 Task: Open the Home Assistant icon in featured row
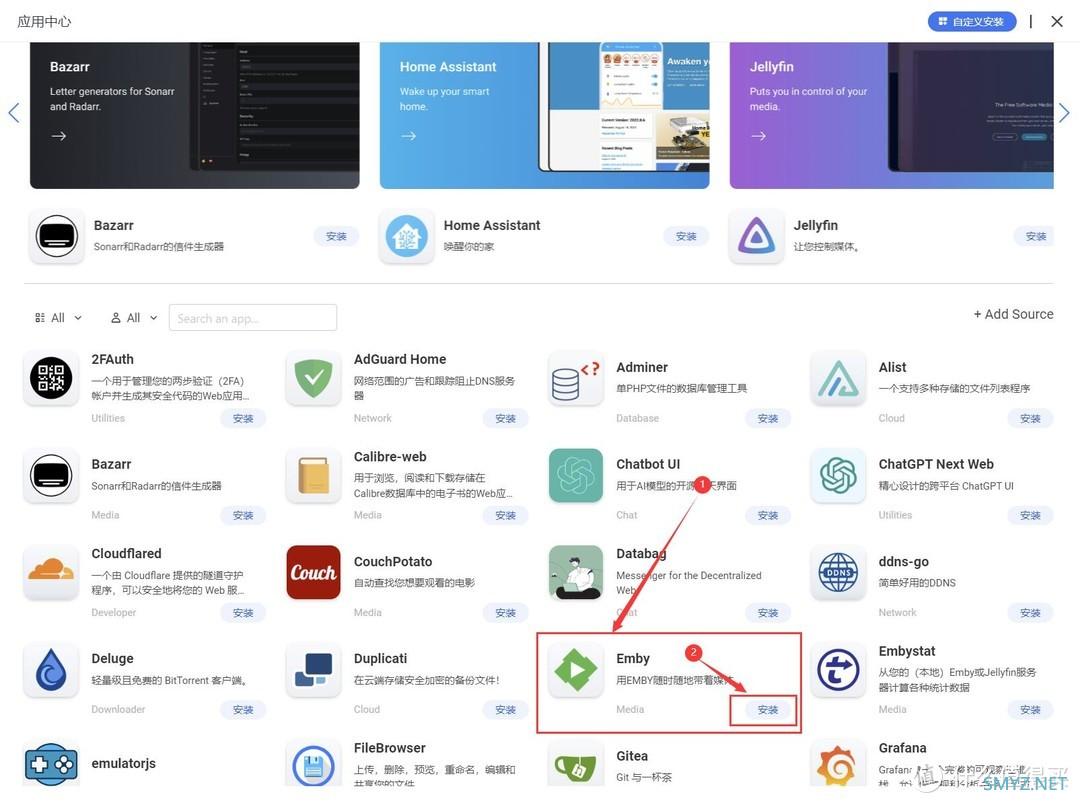pos(406,236)
